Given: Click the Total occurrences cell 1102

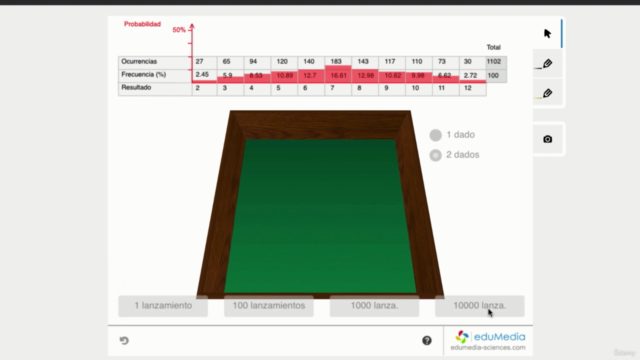Looking at the screenshot, I should click(x=496, y=62).
